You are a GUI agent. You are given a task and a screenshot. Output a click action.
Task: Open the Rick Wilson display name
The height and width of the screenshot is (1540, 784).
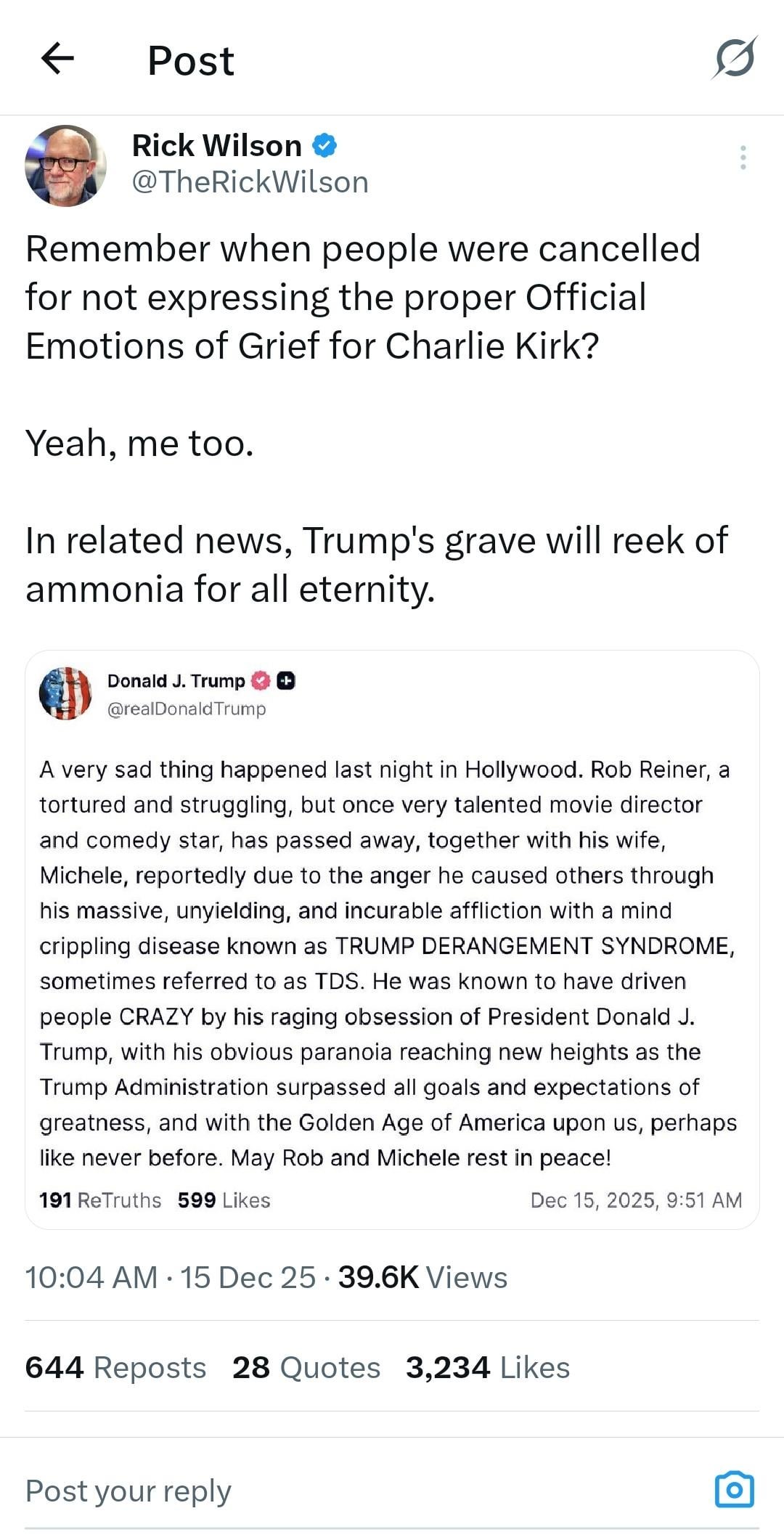(x=216, y=146)
